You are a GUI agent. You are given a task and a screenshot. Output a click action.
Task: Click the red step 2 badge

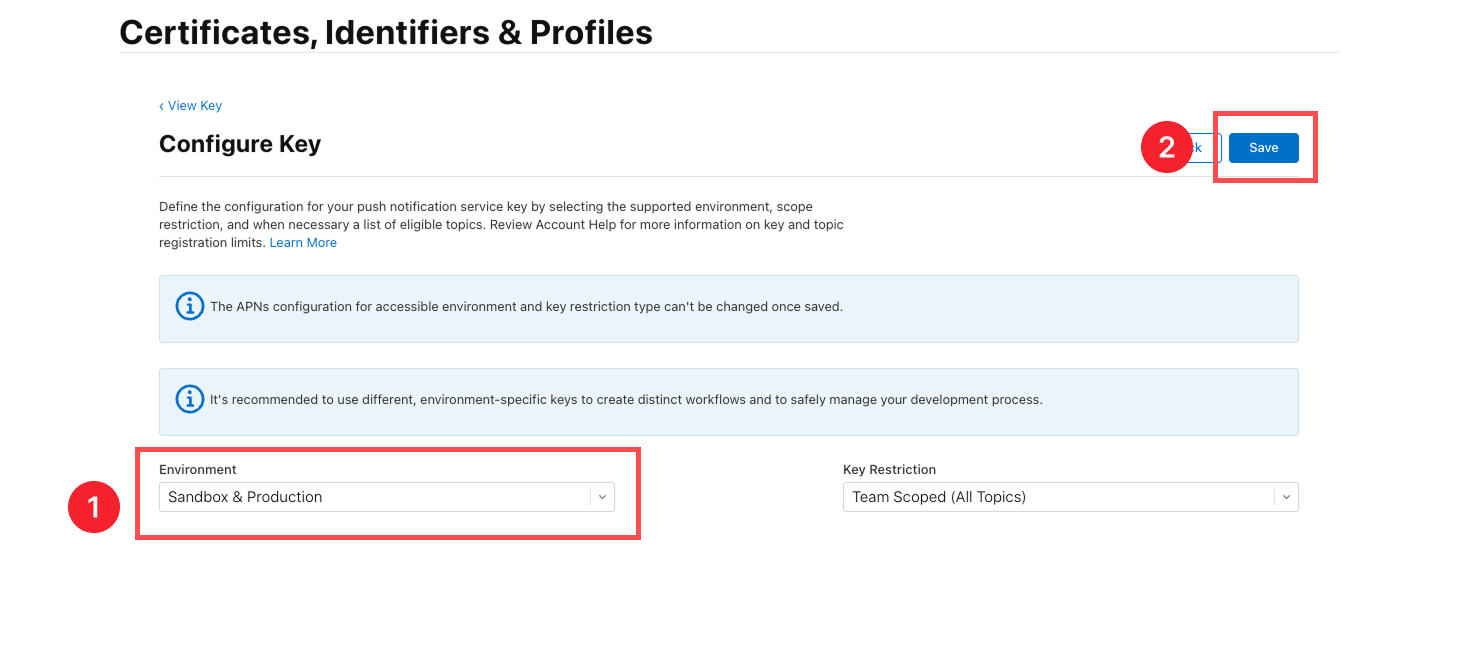click(1166, 148)
